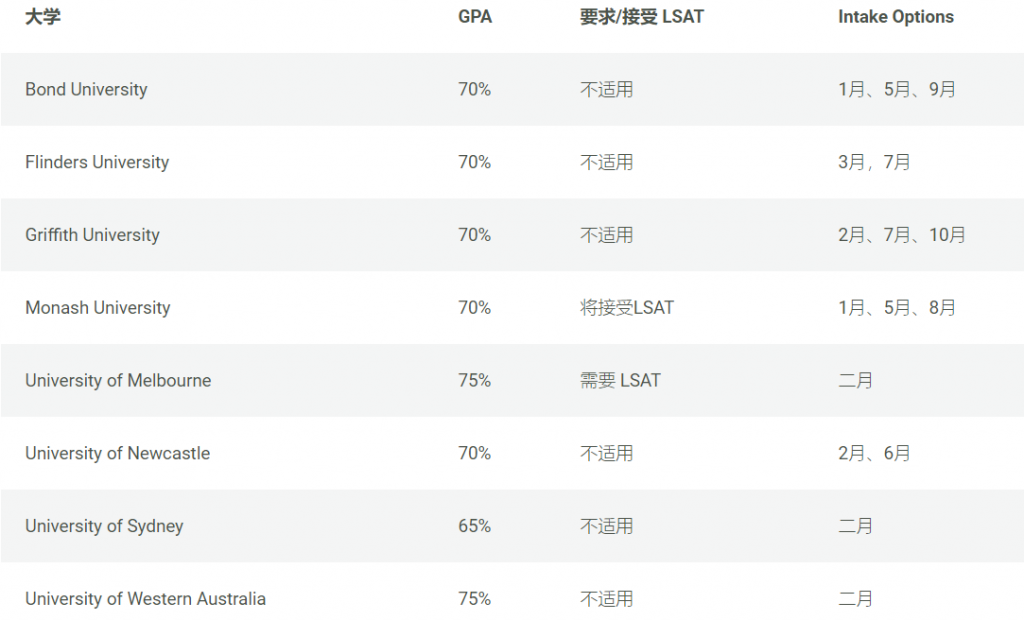Click the Intake Options column header
The image size is (1024, 620).
[x=895, y=17]
